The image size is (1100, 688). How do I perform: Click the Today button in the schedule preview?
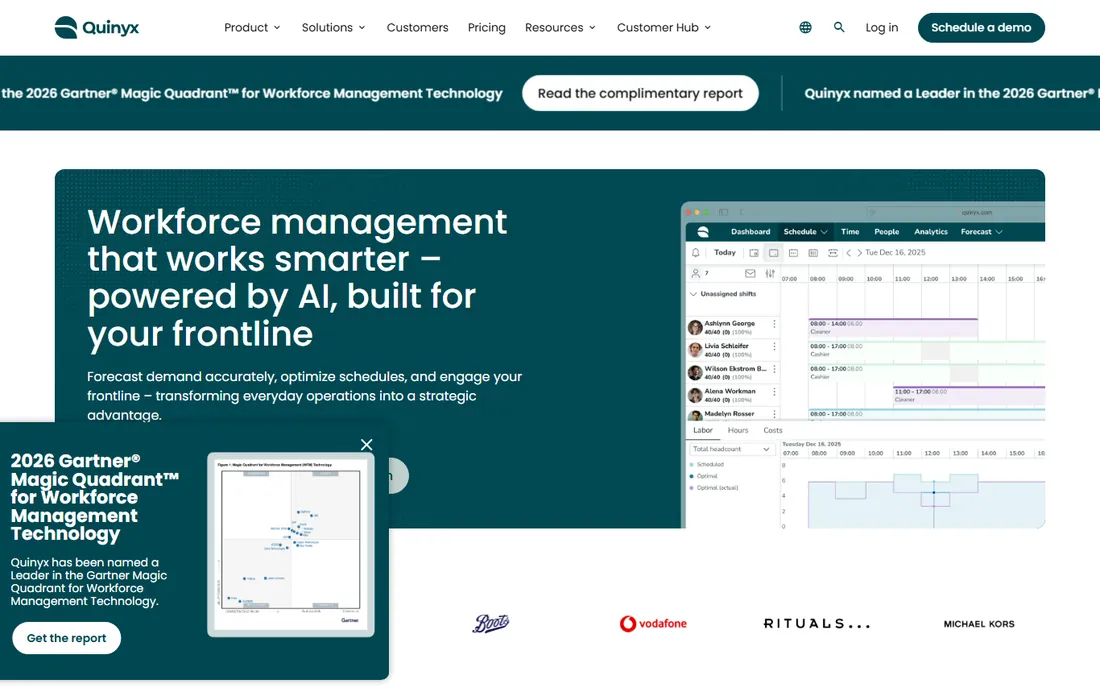coord(725,252)
